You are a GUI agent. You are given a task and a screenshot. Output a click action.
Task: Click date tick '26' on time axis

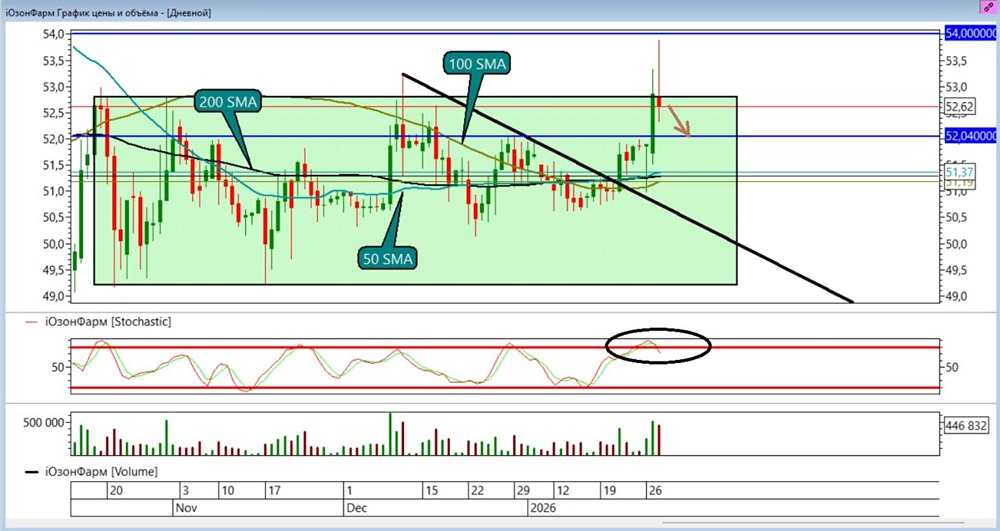coord(655,491)
